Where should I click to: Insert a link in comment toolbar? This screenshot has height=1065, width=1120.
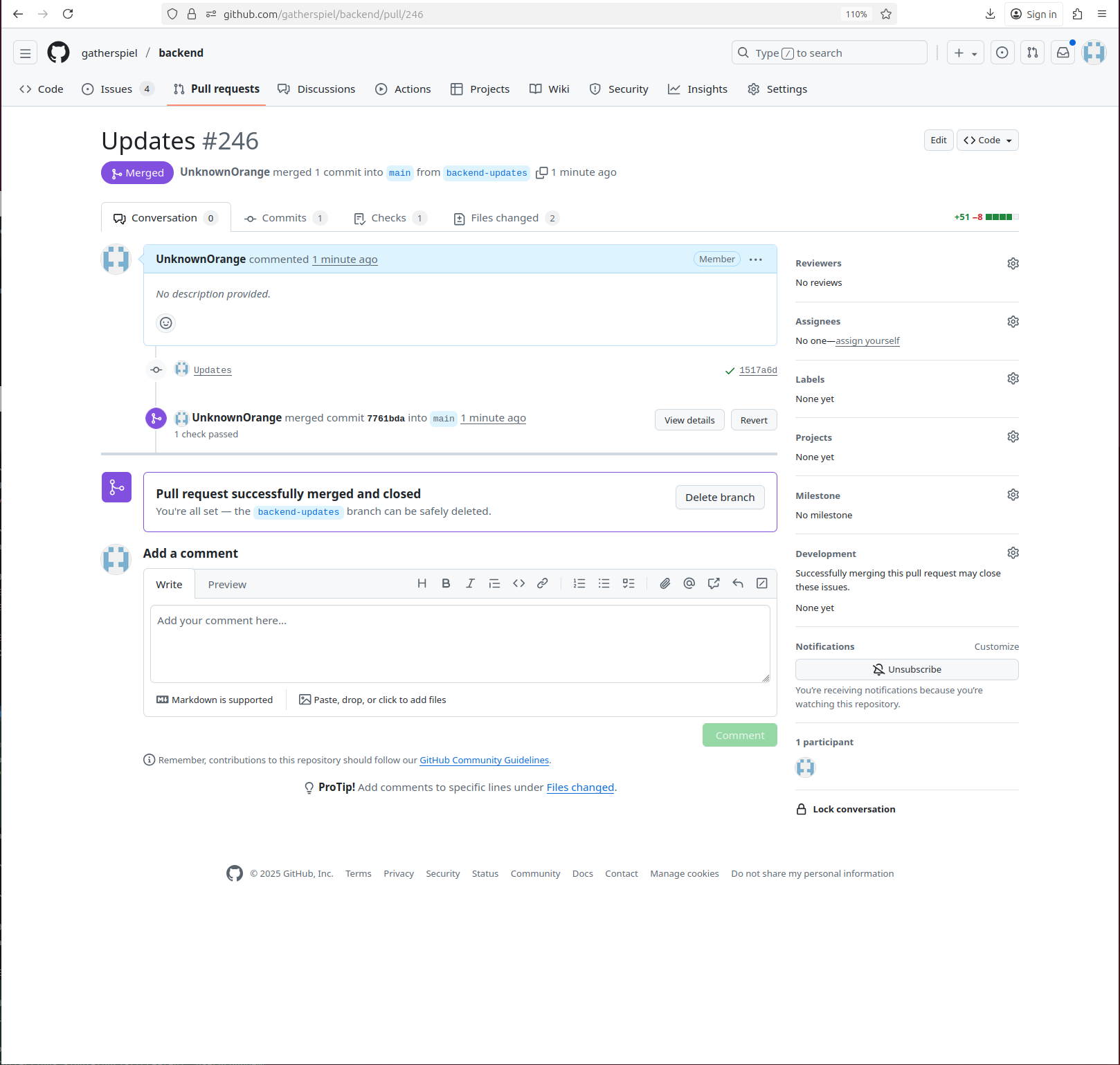tap(543, 583)
